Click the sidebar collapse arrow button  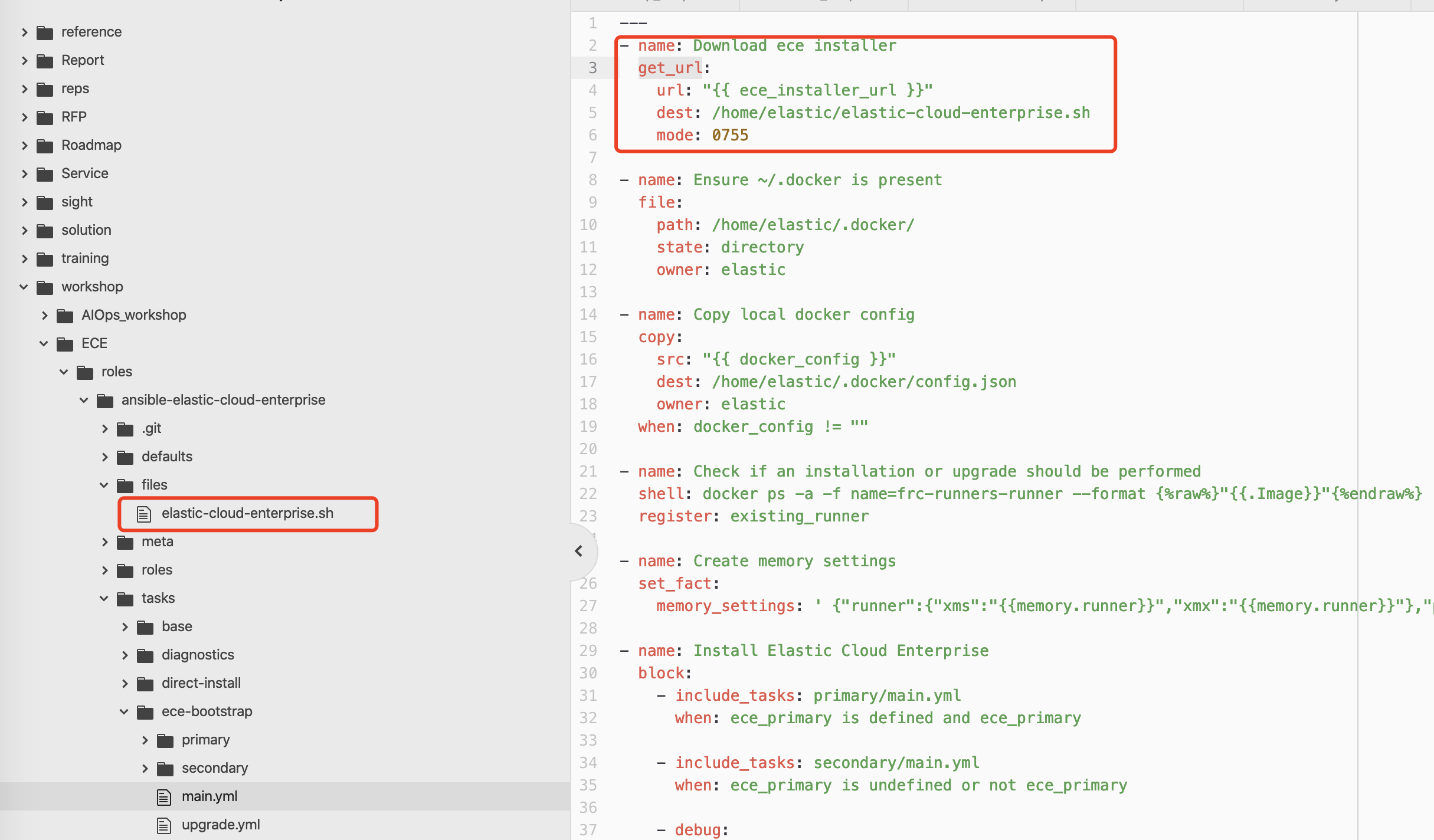[x=579, y=551]
